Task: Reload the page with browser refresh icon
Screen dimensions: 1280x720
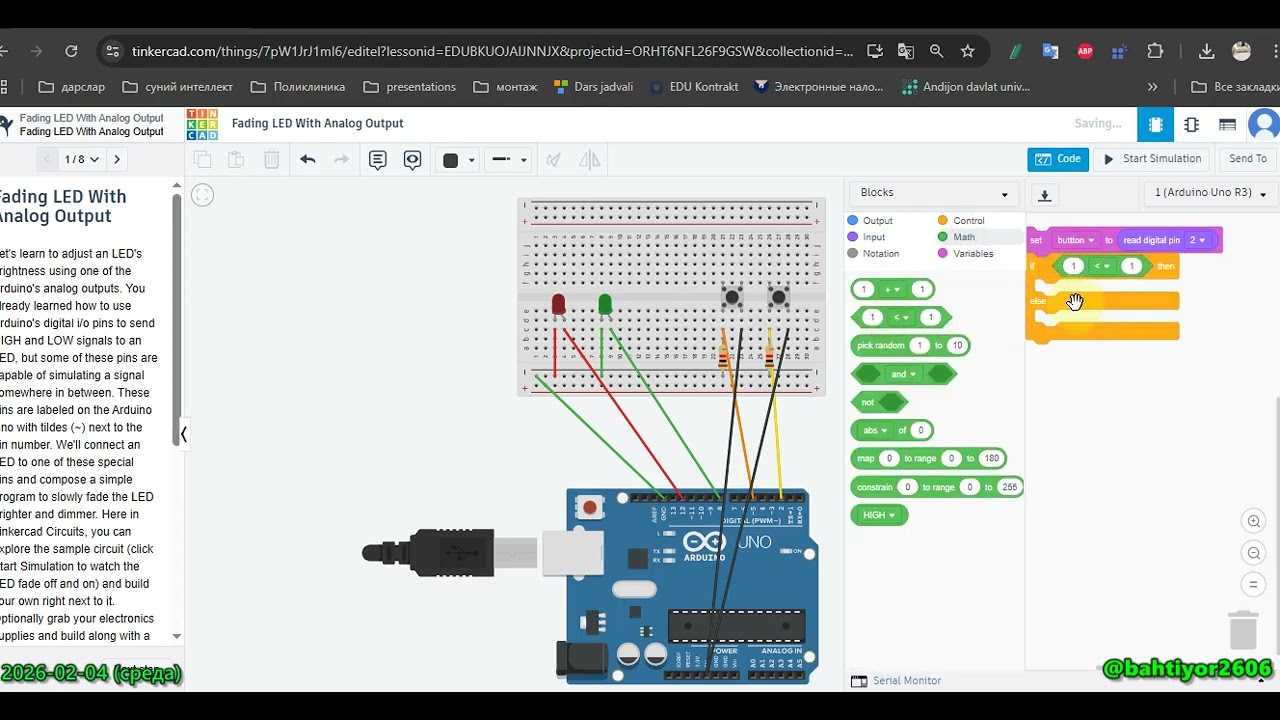Action: coord(71,51)
